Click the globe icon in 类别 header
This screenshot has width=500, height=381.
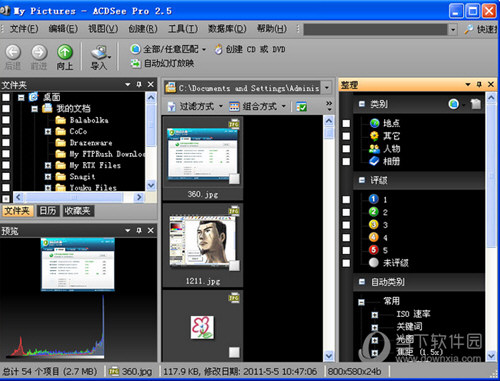click(453, 104)
